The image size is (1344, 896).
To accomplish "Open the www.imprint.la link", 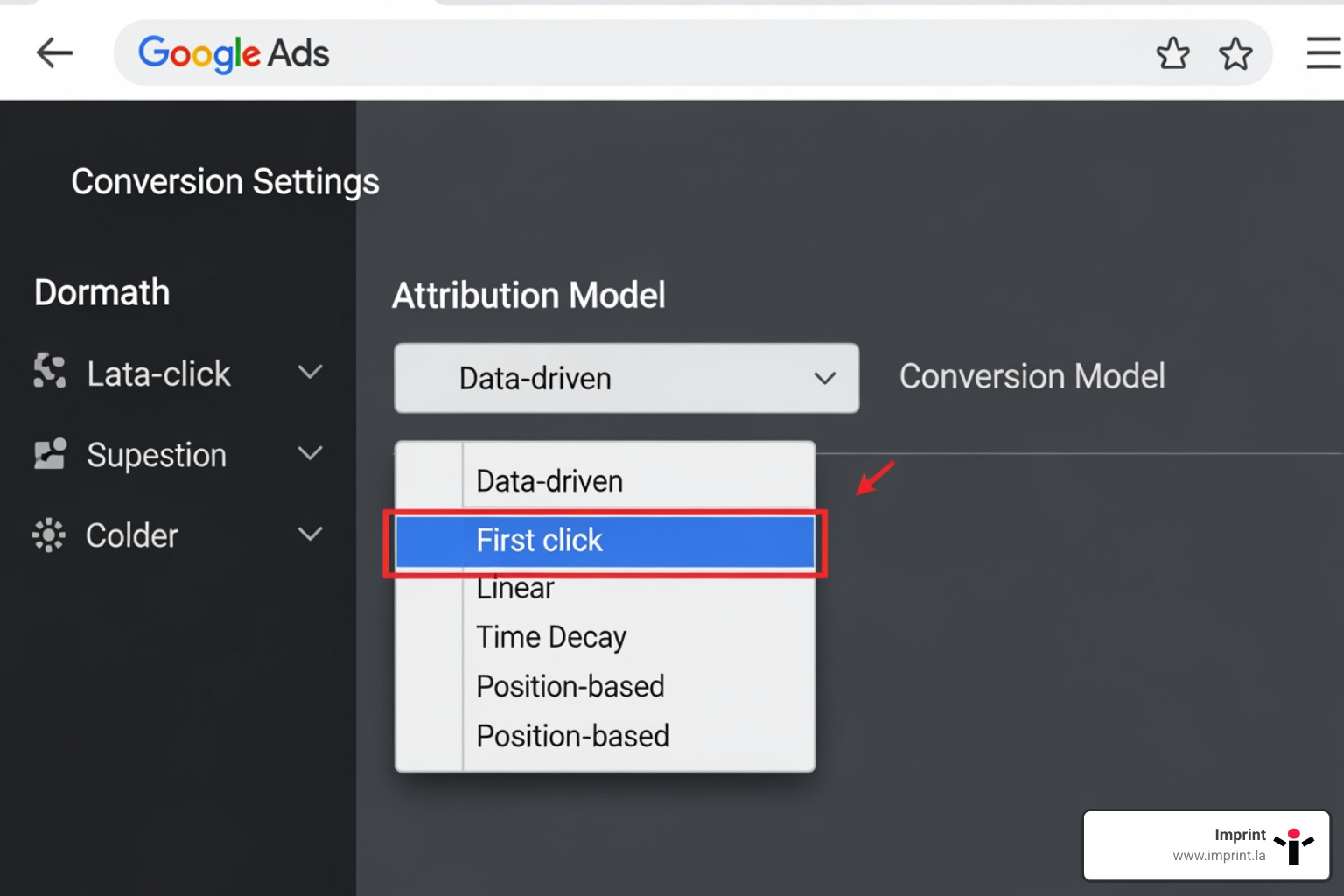I will coord(1220,855).
